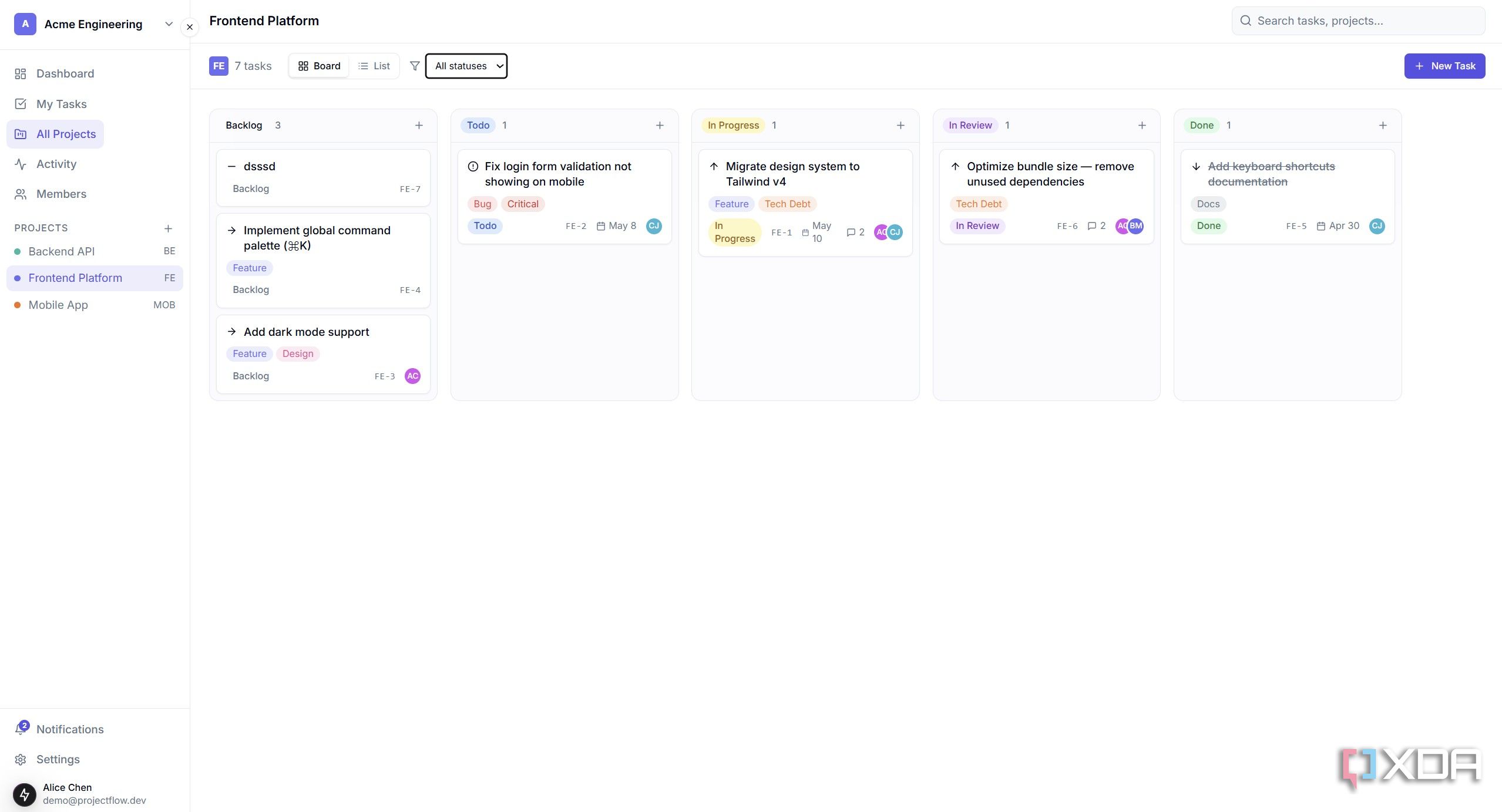1502x812 pixels.
Task: Open the Activity feed
Action: pyautogui.click(x=45, y=164)
